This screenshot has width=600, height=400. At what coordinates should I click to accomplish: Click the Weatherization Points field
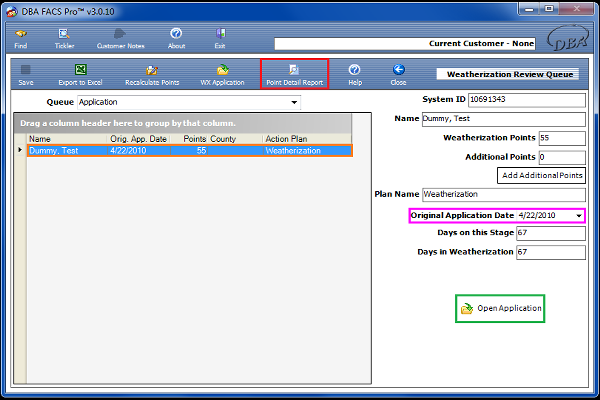562,138
